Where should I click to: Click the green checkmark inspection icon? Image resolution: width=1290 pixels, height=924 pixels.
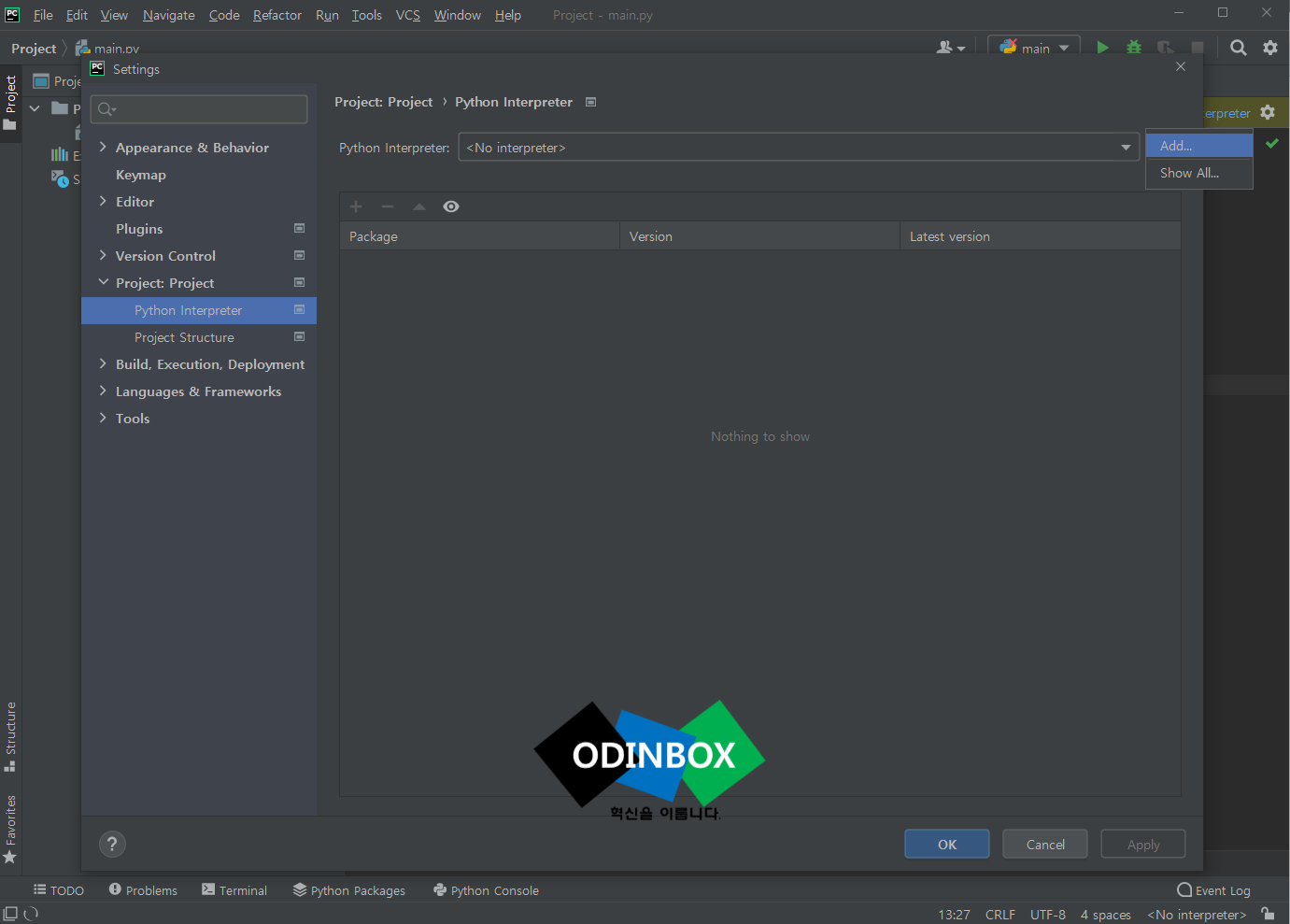1272,143
